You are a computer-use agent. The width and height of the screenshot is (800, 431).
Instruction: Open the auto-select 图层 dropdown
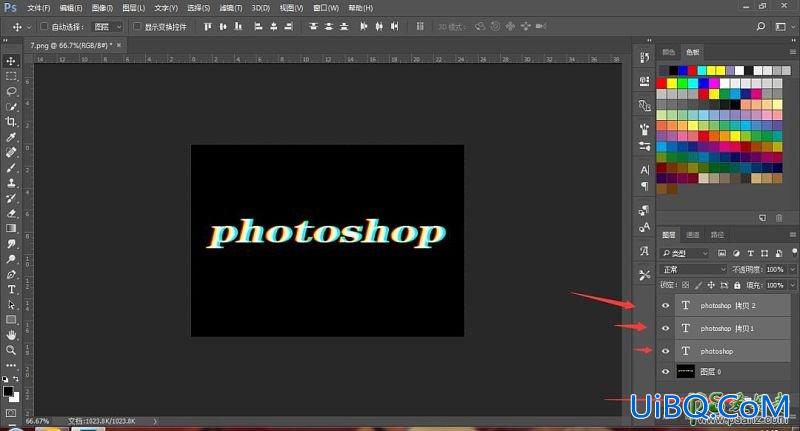[107, 27]
